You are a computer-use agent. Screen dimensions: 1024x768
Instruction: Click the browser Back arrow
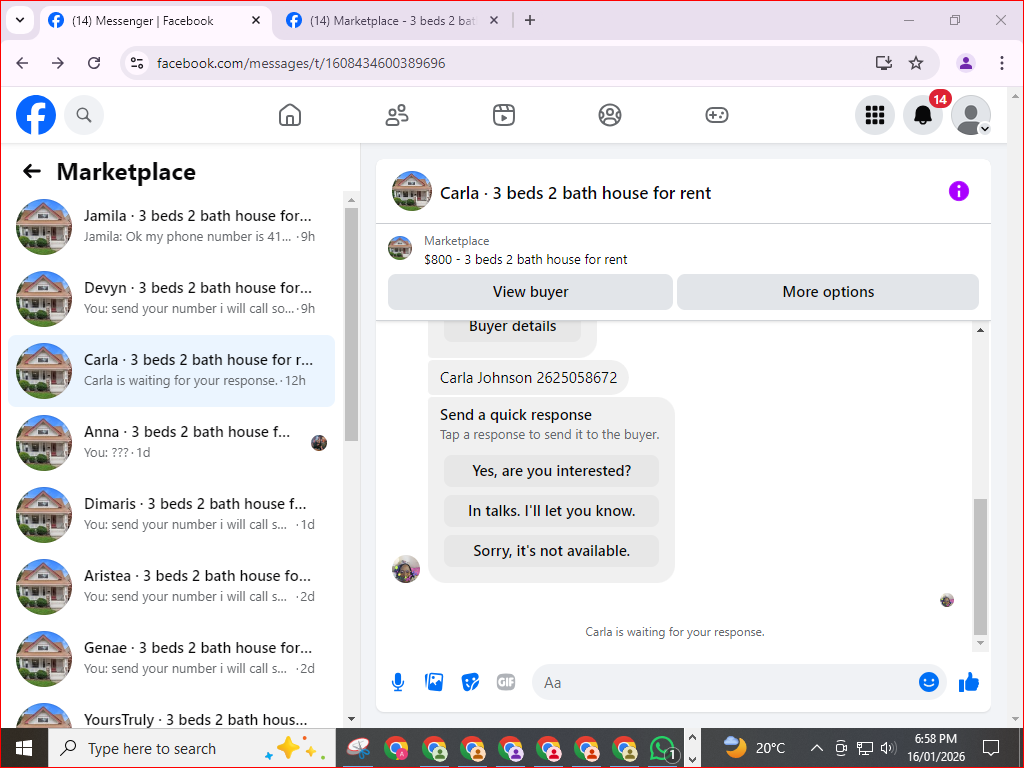(x=22, y=63)
